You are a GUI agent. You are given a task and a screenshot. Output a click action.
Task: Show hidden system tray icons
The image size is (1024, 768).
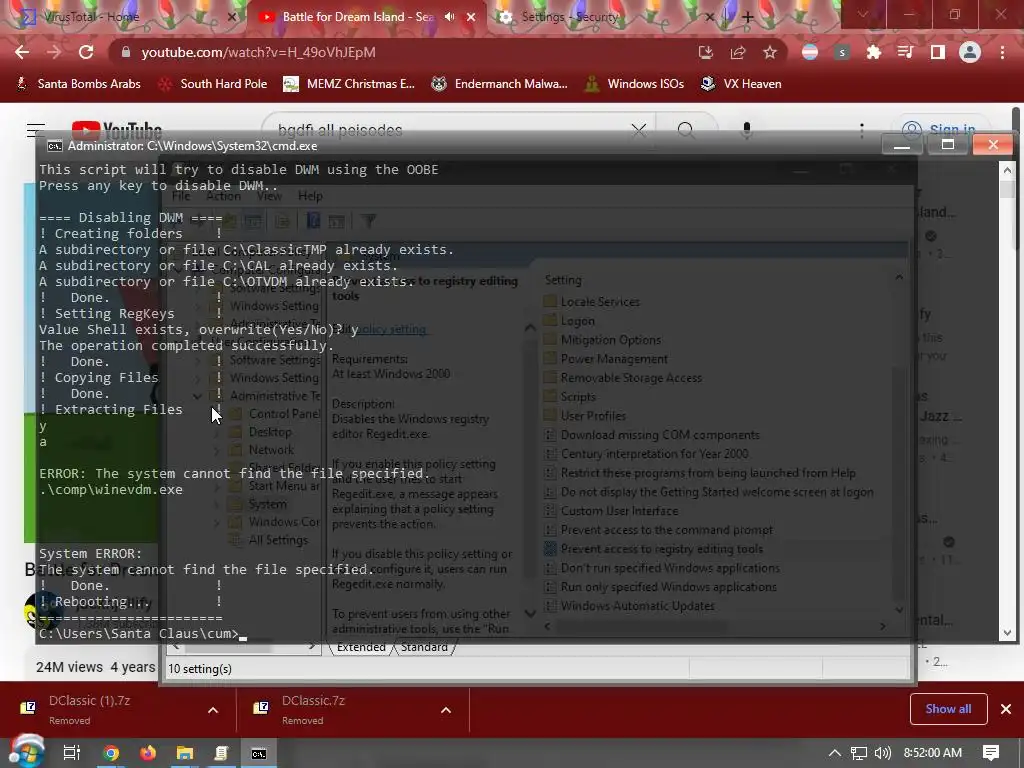click(x=835, y=753)
